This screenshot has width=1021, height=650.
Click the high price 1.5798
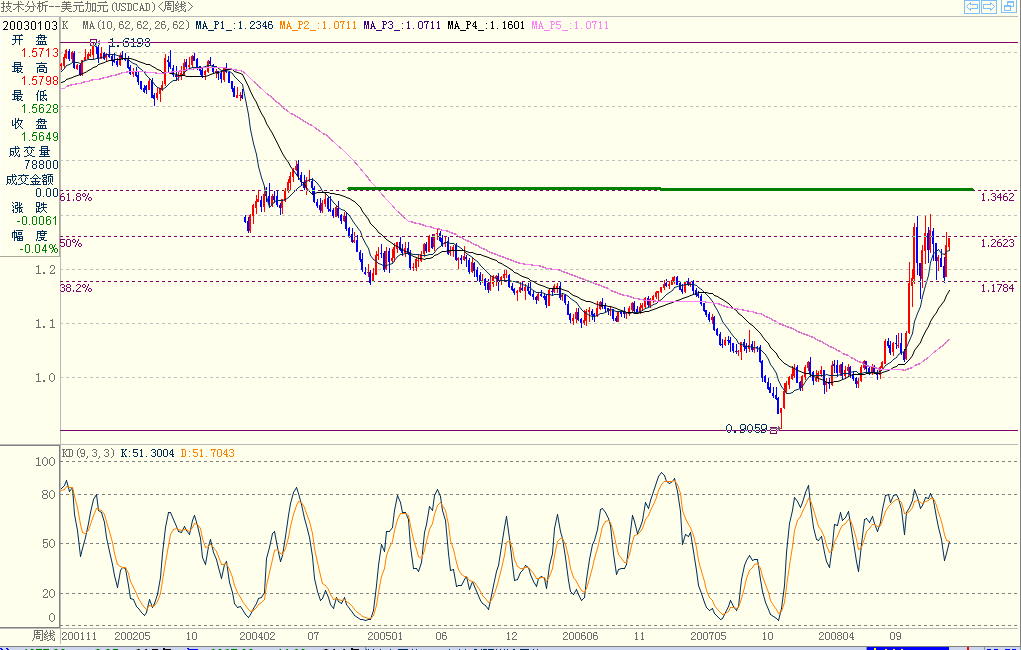[x=40, y=81]
